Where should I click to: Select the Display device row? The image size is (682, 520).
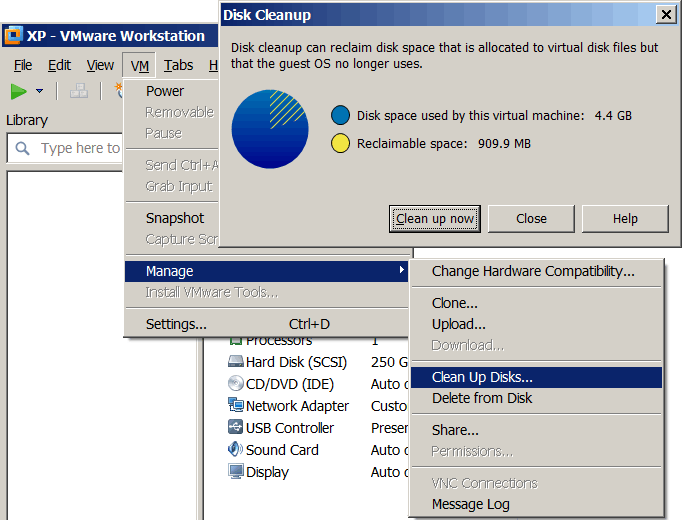click(x=318, y=472)
